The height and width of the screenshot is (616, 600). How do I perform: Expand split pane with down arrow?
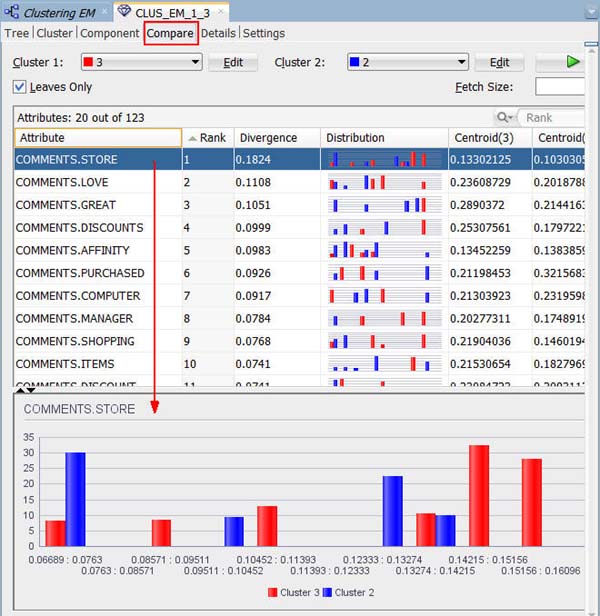(x=30, y=390)
